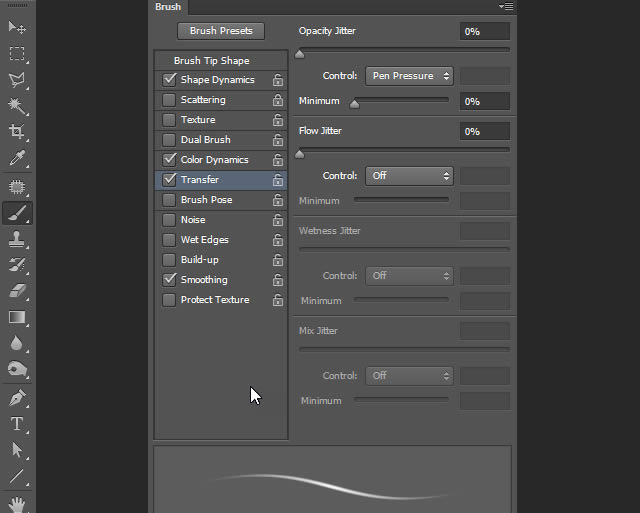The height and width of the screenshot is (513, 640).
Task: Click the opacity Minimum percentage field
Action: (x=485, y=102)
